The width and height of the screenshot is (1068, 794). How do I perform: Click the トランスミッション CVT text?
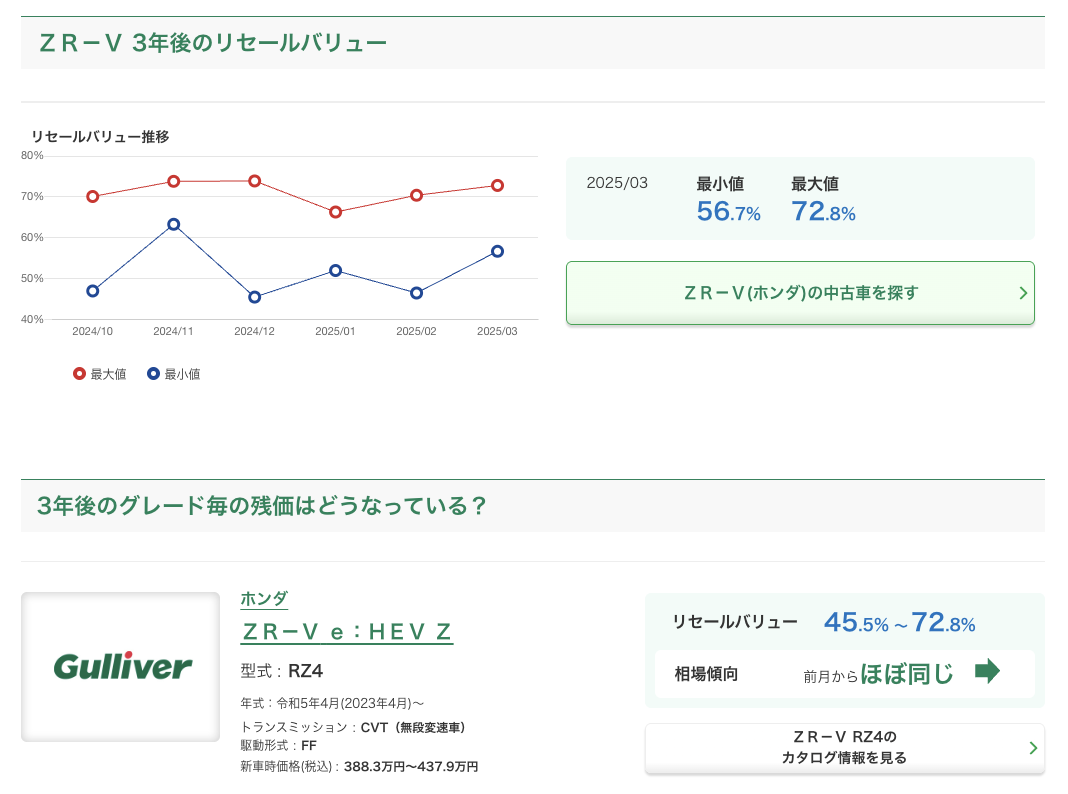click(353, 727)
